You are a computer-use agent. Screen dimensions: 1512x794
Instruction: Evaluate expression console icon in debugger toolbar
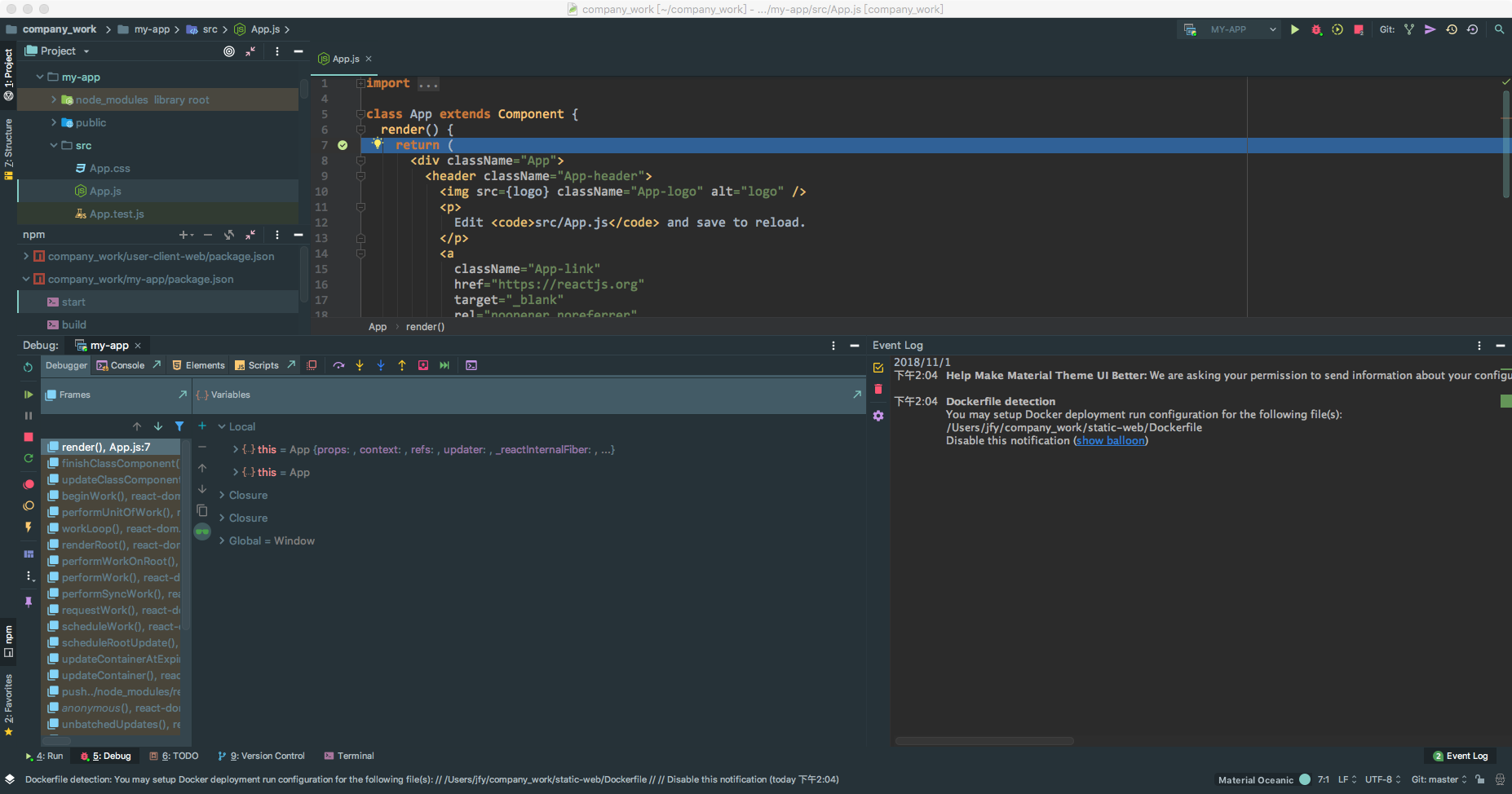(x=471, y=365)
